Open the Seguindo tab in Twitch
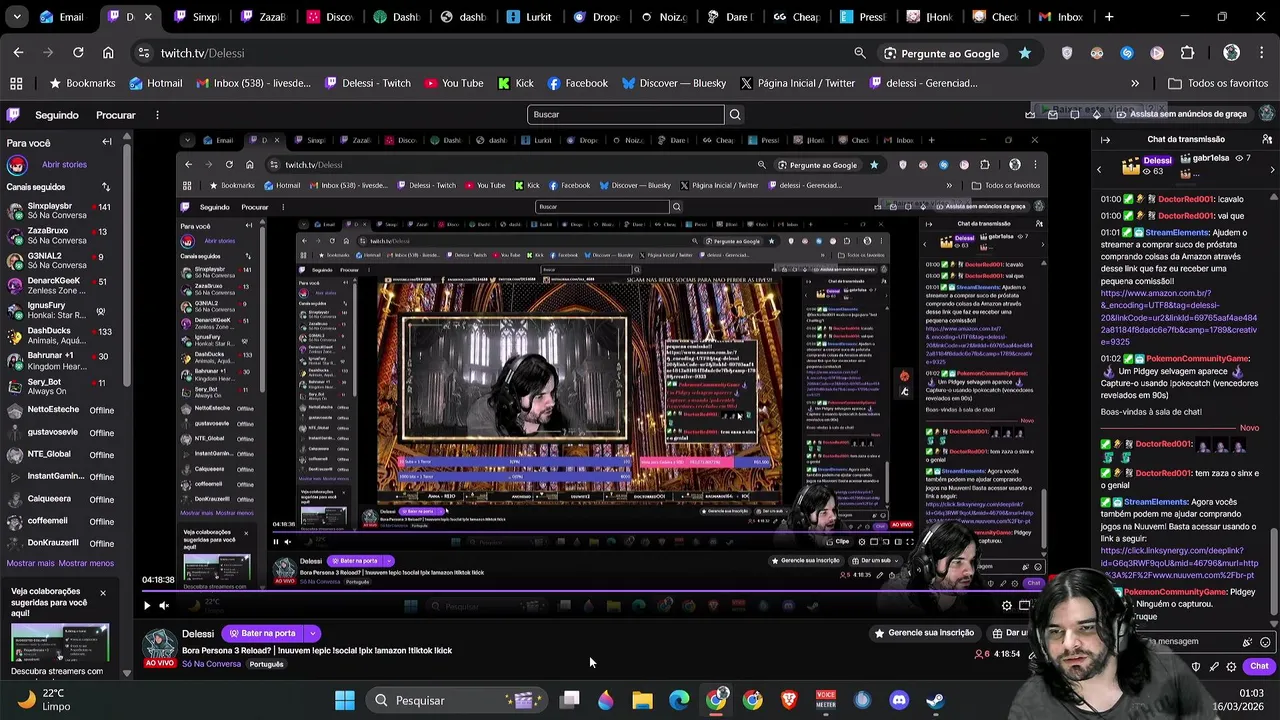 57,115
